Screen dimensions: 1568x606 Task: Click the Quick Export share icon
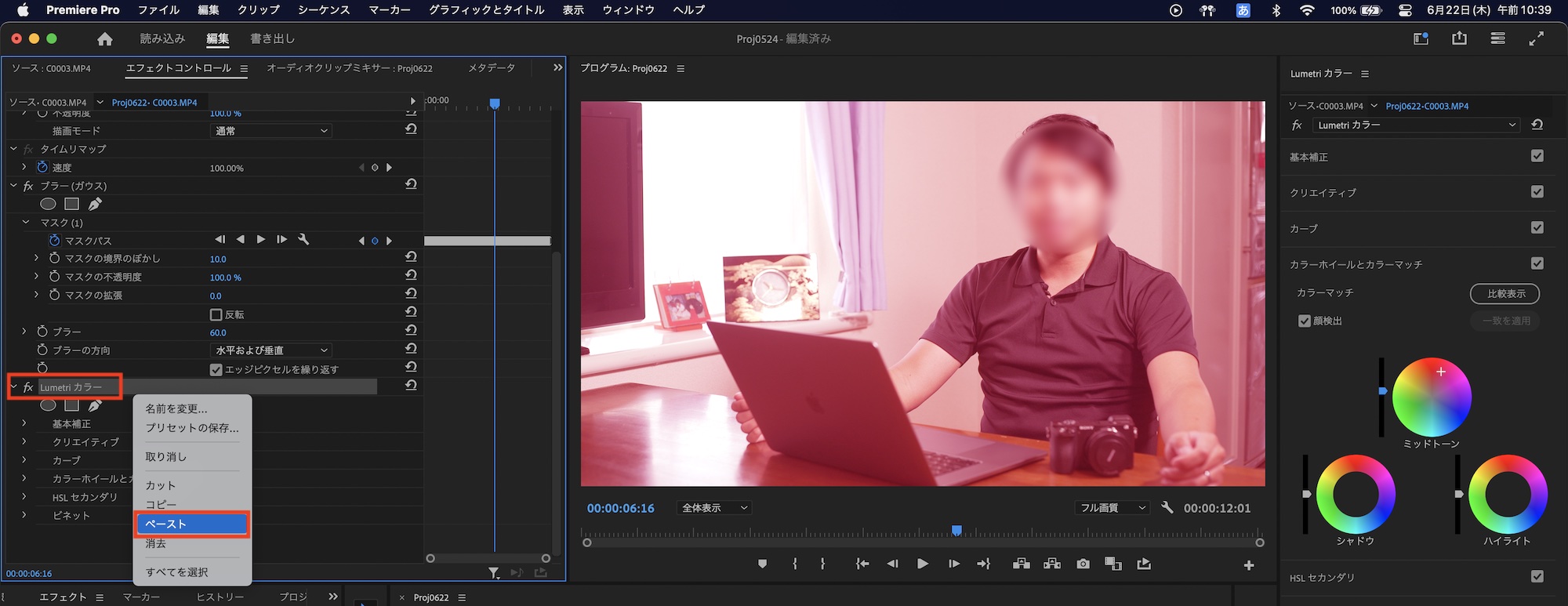(x=1458, y=38)
